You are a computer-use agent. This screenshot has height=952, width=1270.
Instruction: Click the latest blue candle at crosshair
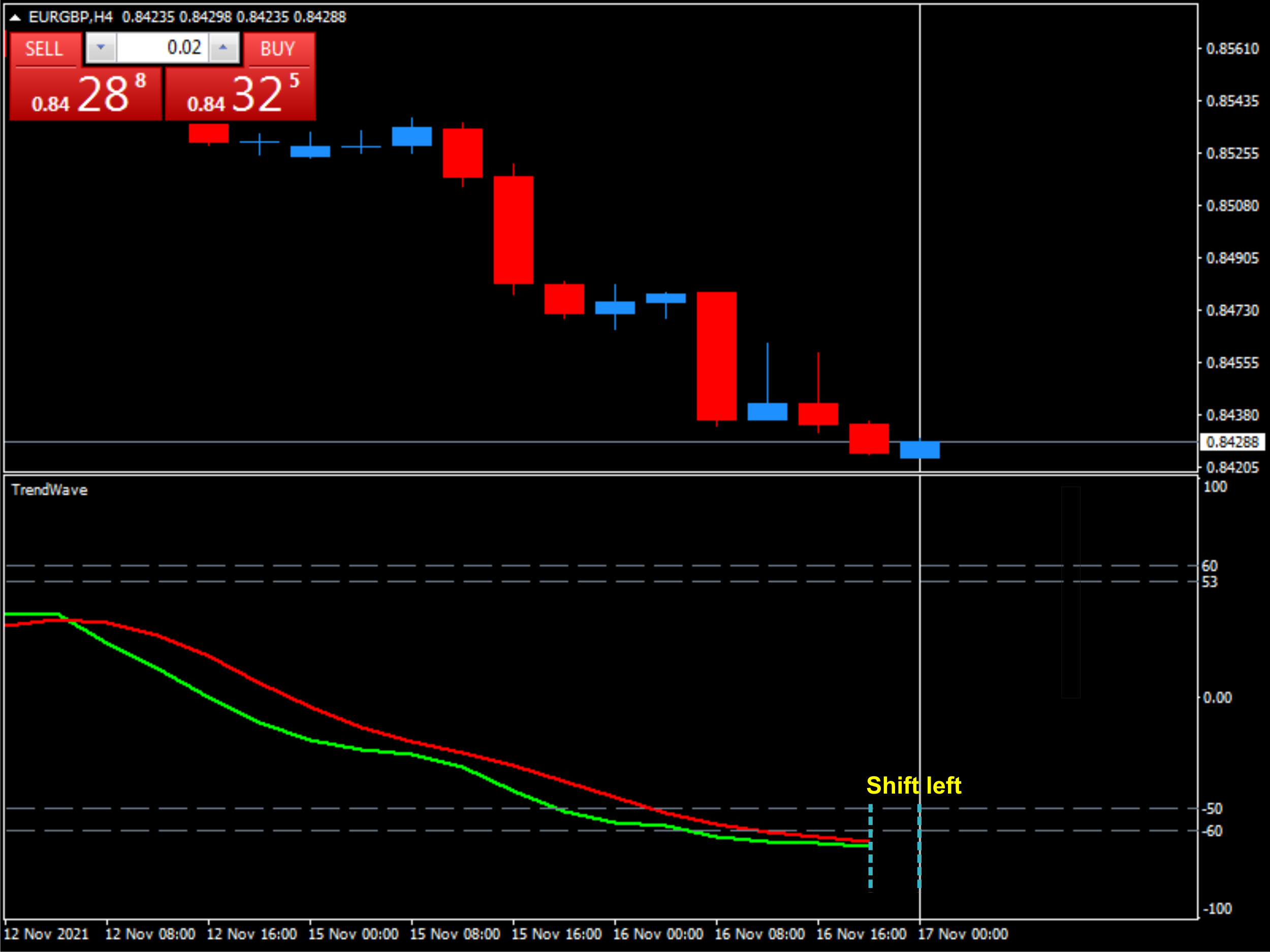coord(919,450)
